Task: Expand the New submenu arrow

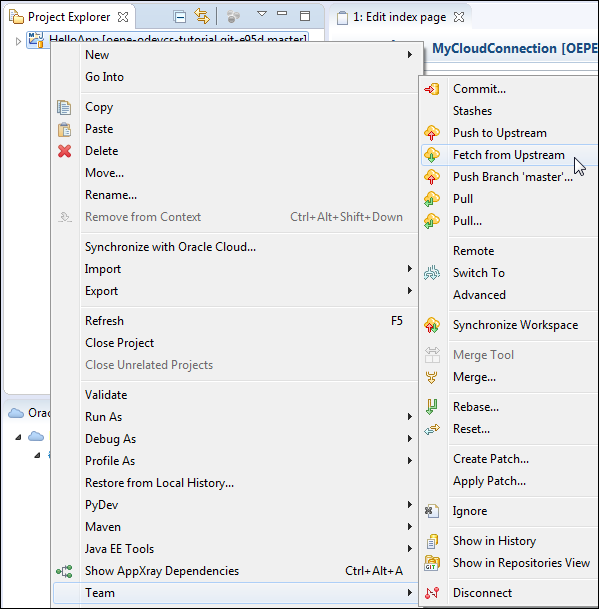Action: point(409,55)
